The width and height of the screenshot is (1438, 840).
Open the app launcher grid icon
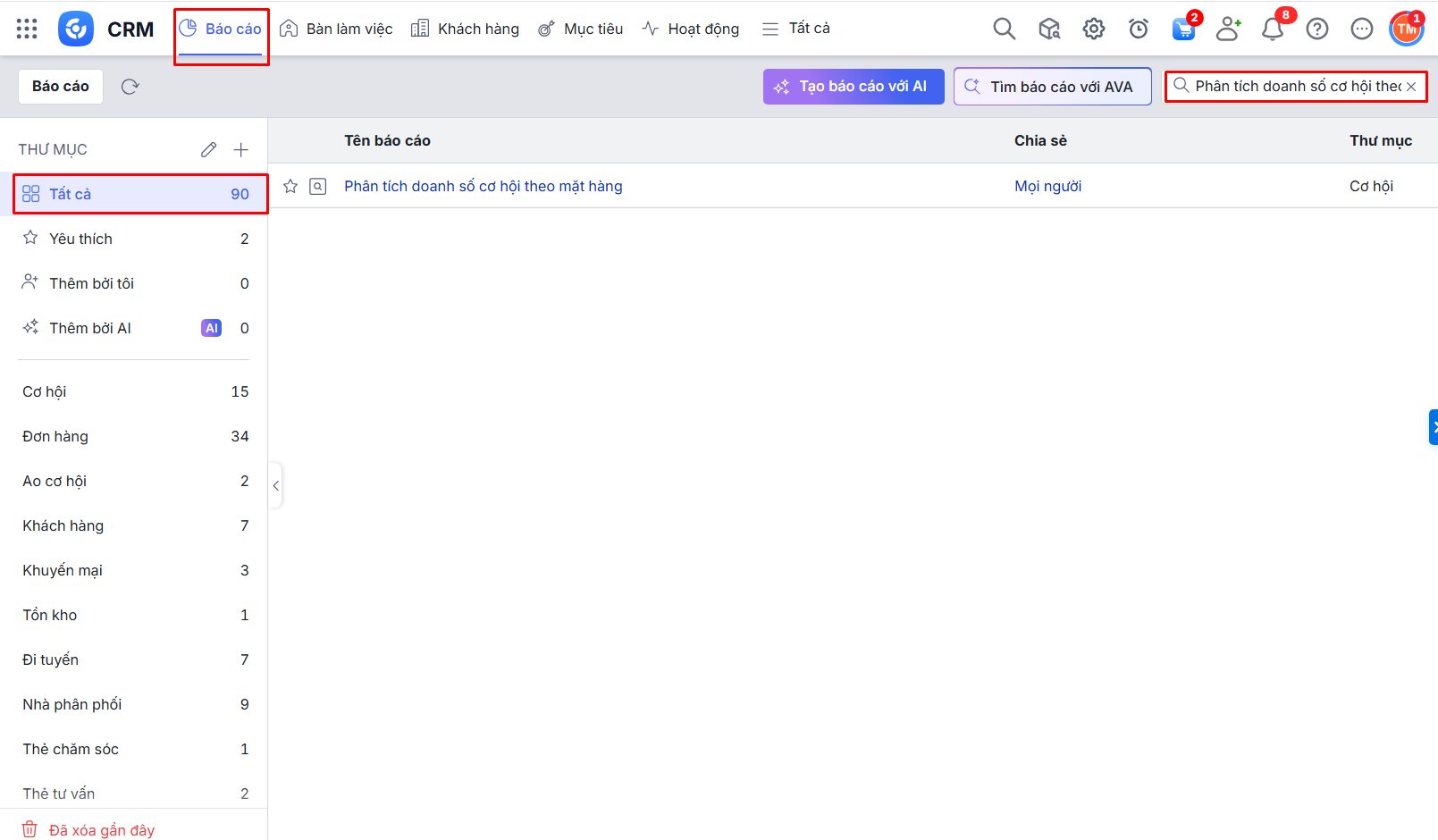tap(27, 29)
